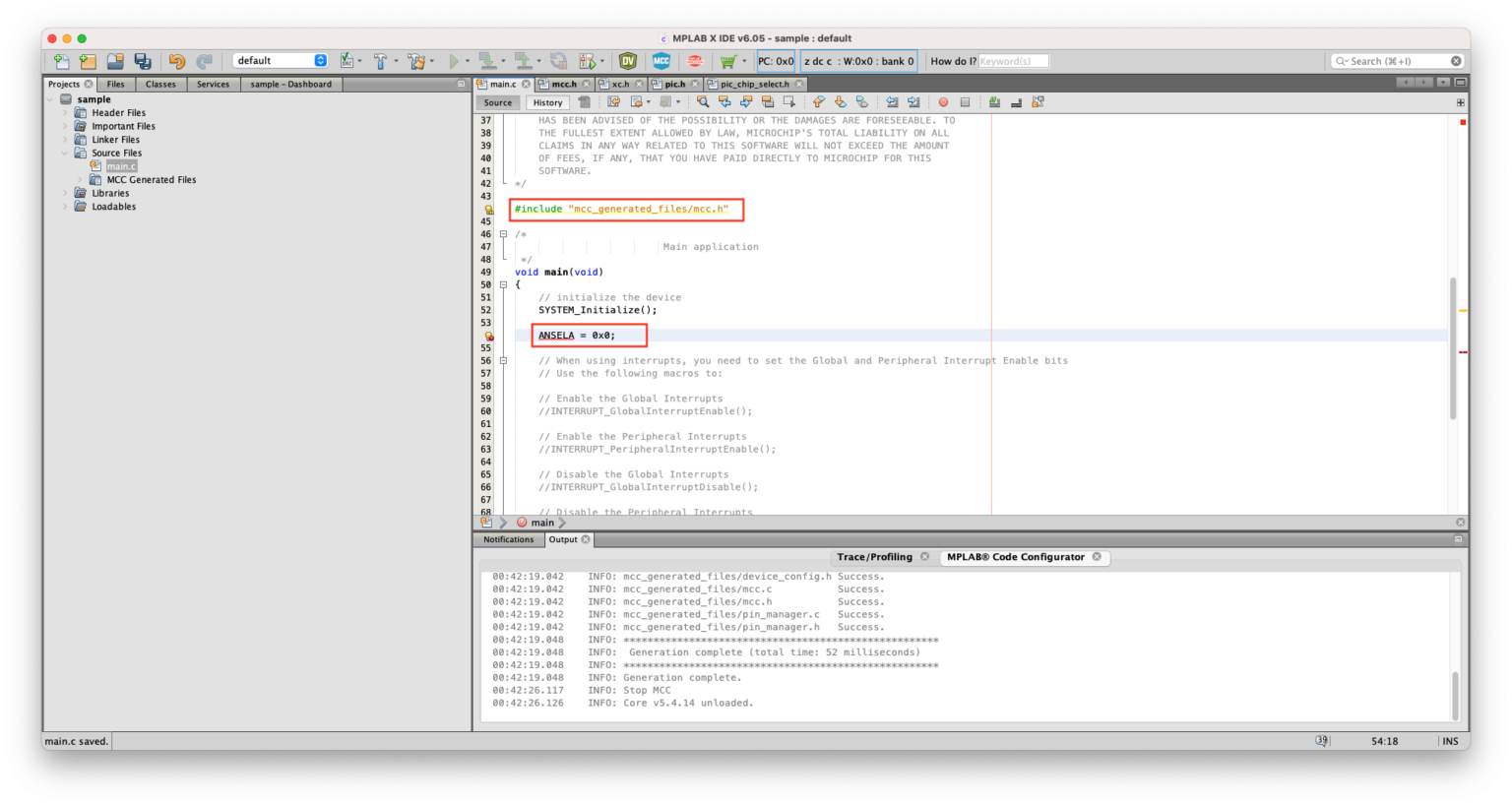Click the magnifier Find Selection icon
The width and height of the screenshot is (1512, 805).
pyautogui.click(x=703, y=102)
